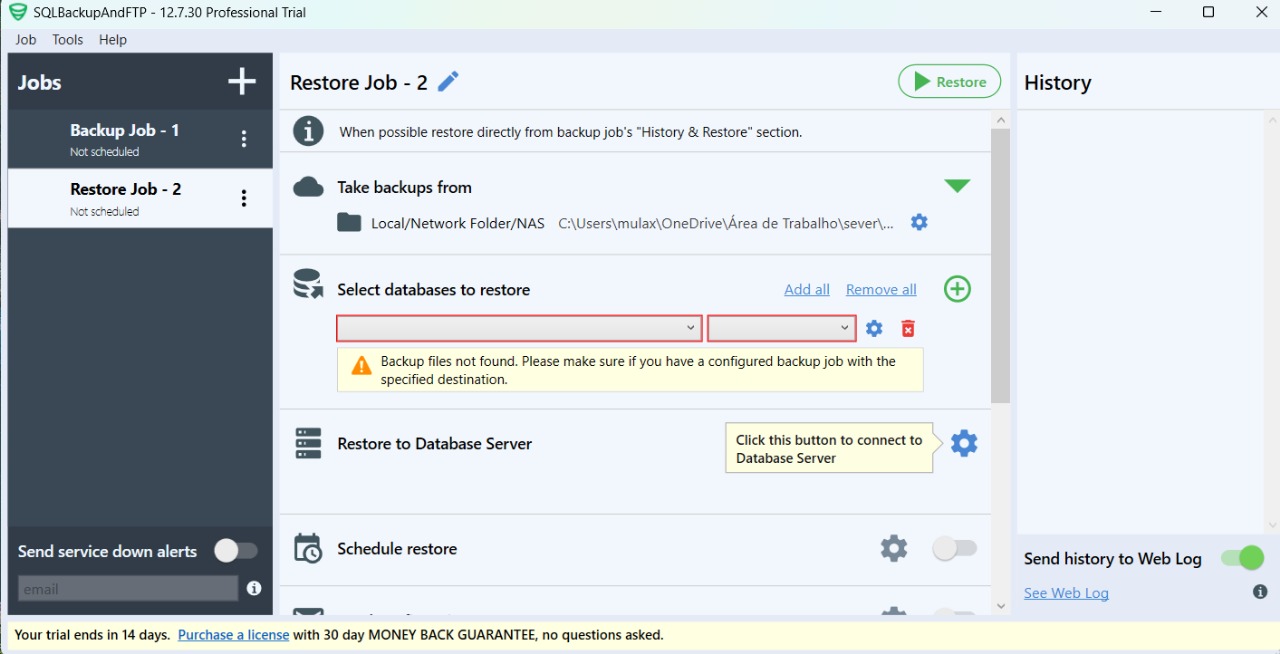1280x654 pixels.
Task: Click the Send service down alerts label
Action: click(x=108, y=551)
